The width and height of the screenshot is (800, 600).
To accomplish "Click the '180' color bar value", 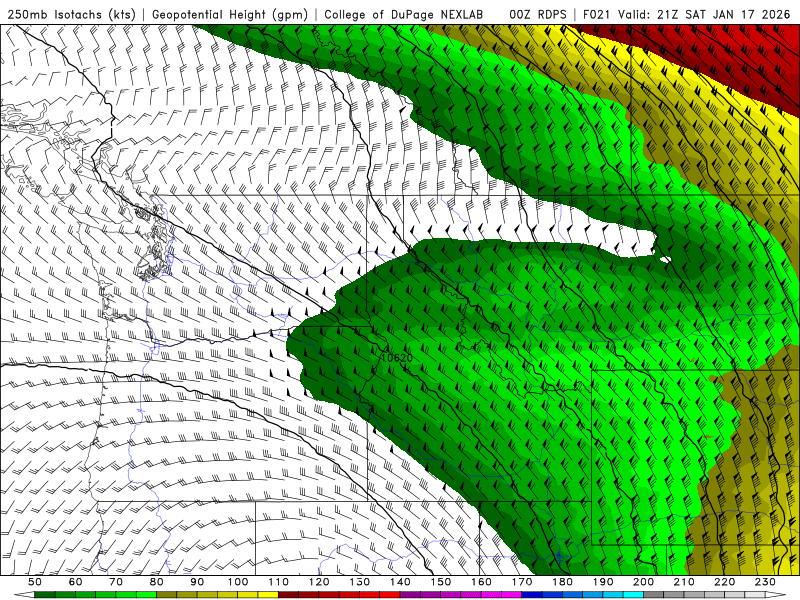I will point(562,582).
